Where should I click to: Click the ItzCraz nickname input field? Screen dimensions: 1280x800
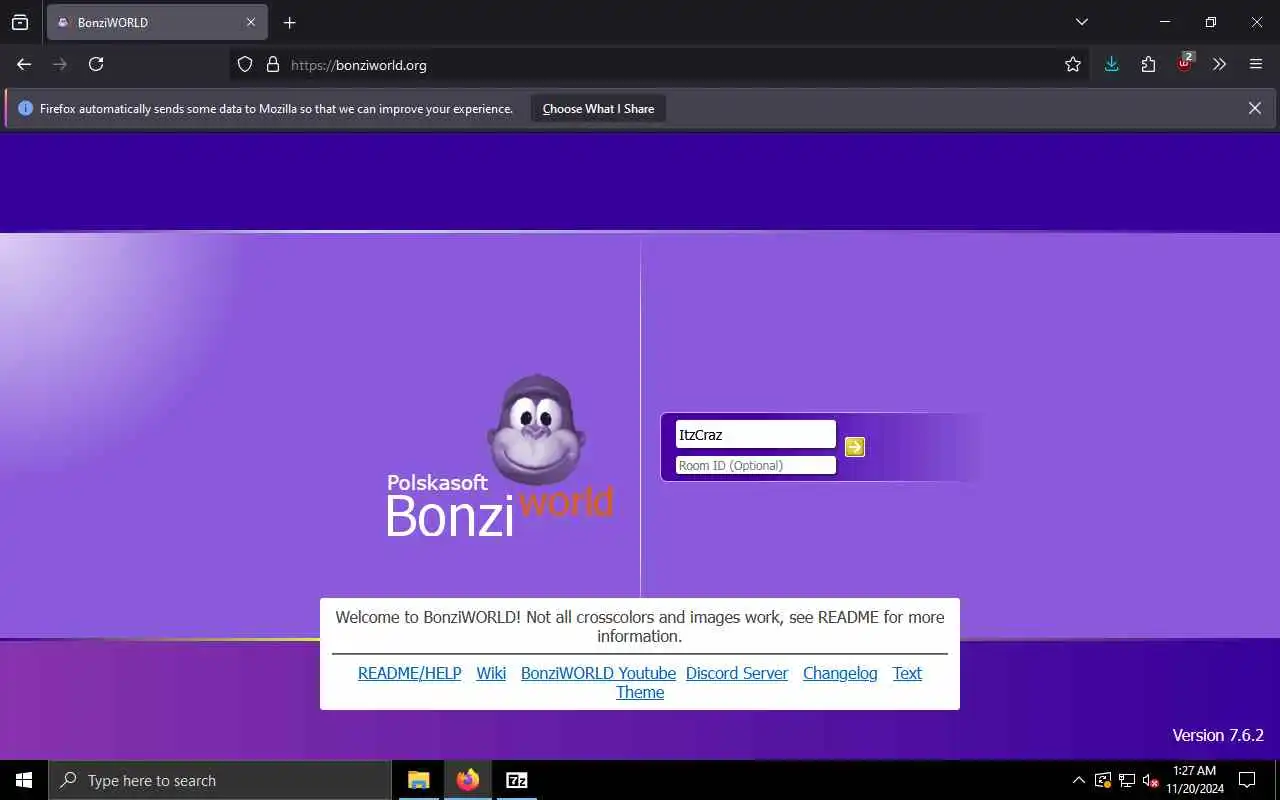click(x=756, y=434)
